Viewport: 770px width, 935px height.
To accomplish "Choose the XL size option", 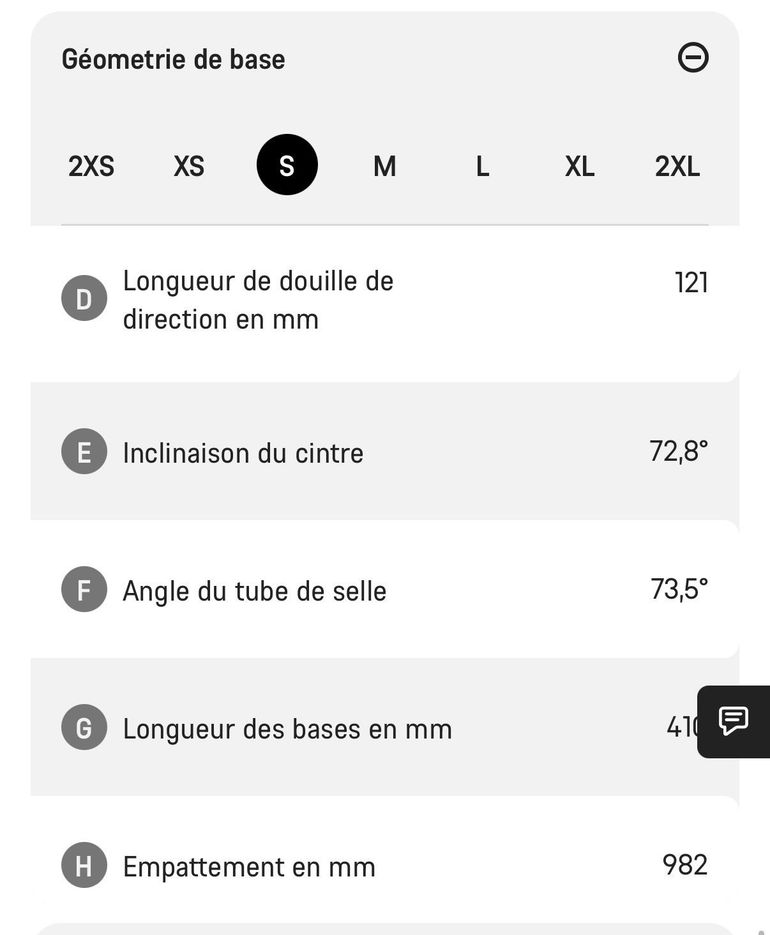I will pos(580,166).
